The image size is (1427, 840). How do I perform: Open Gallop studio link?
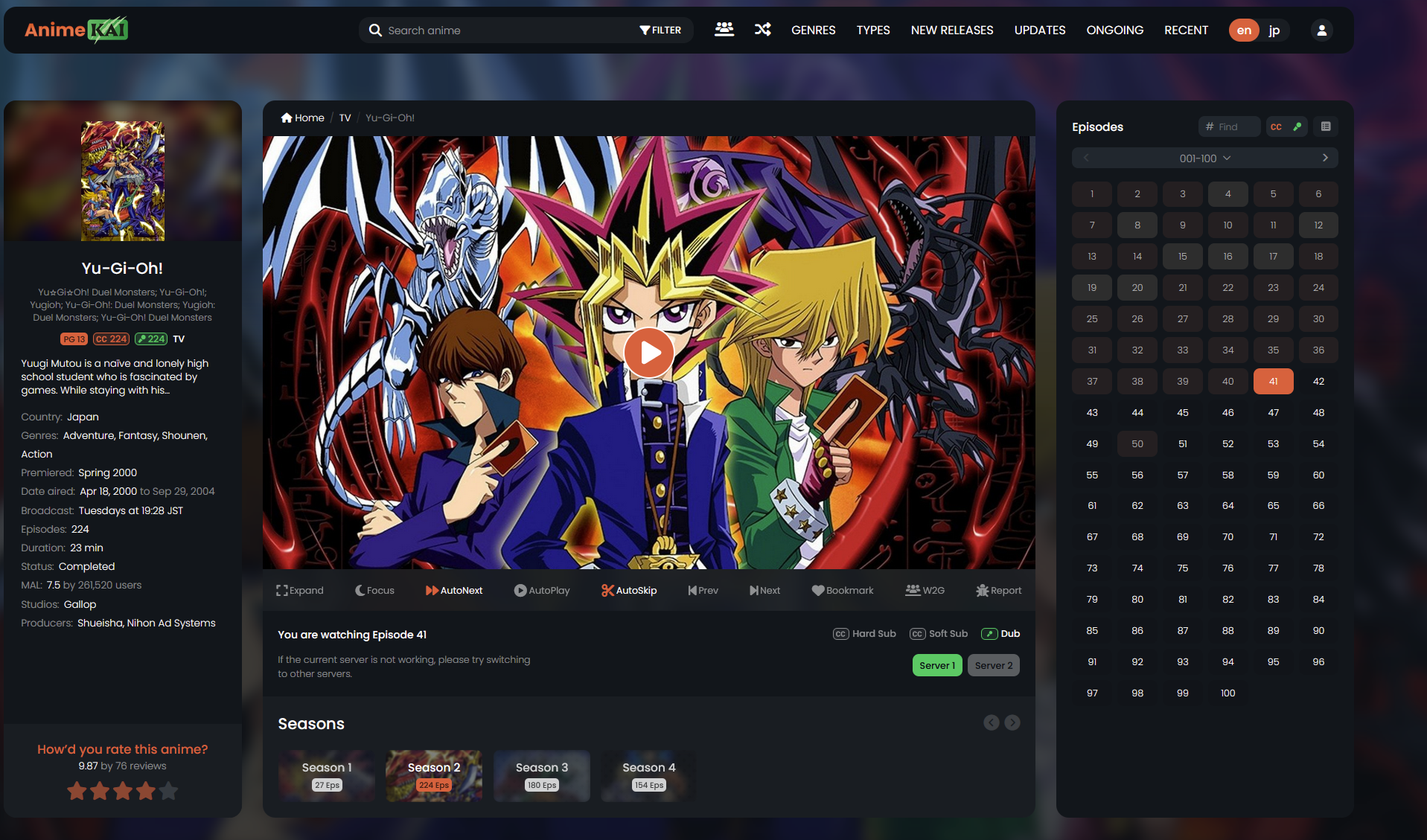(80, 604)
